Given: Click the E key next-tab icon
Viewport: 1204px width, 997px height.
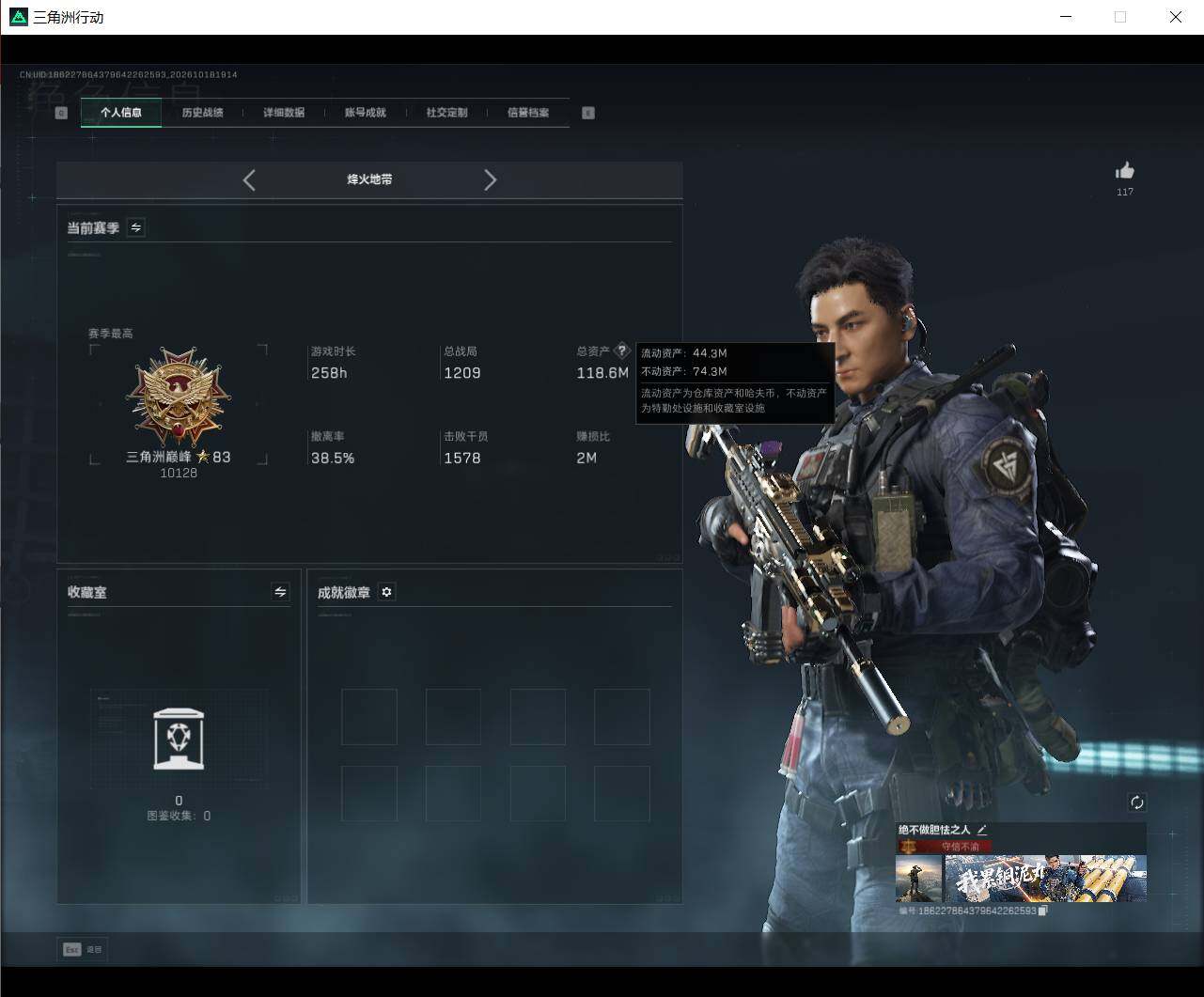Looking at the screenshot, I should coord(588,113).
